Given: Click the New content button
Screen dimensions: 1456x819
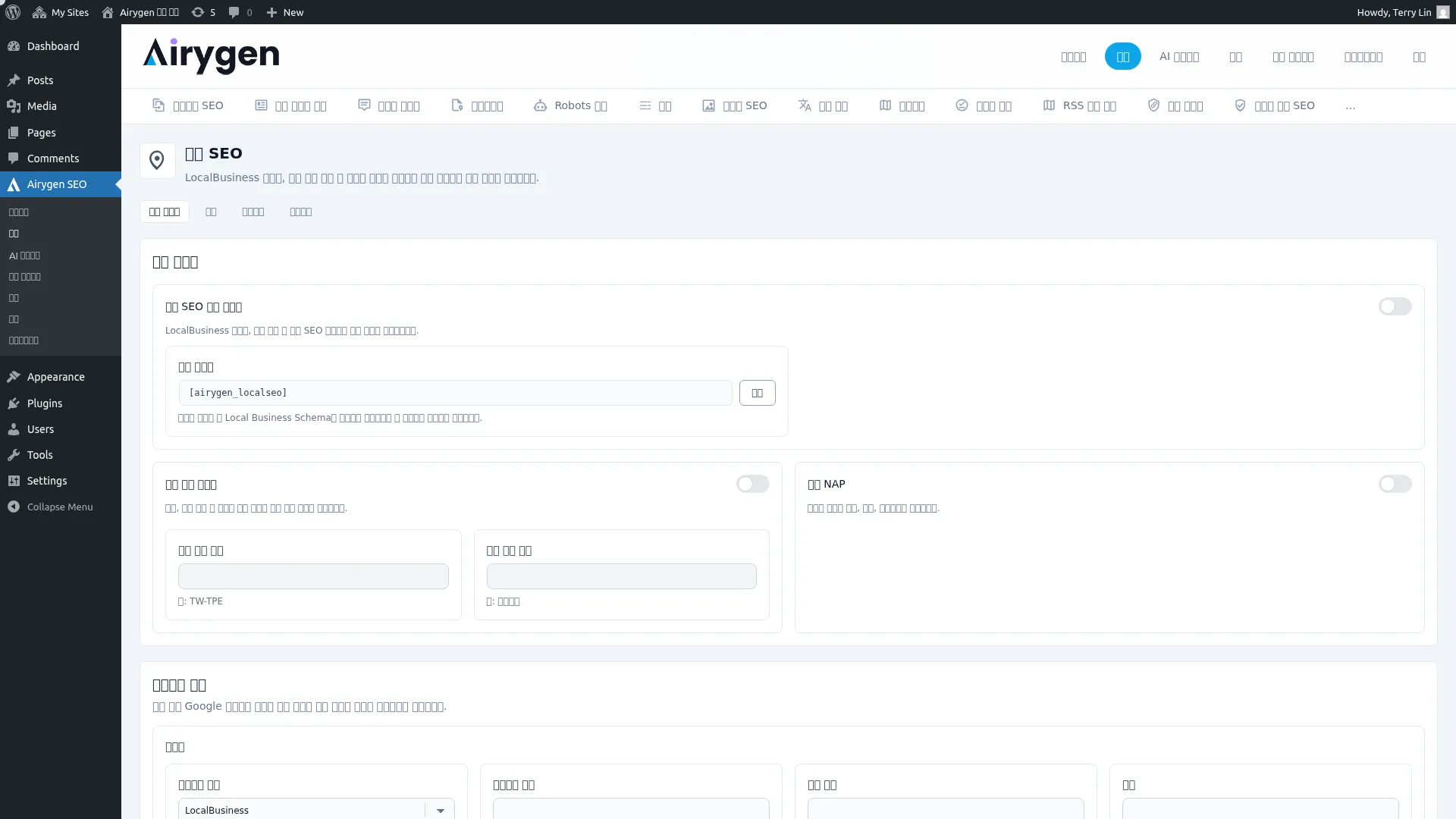Looking at the screenshot, I should click(284, 12).
